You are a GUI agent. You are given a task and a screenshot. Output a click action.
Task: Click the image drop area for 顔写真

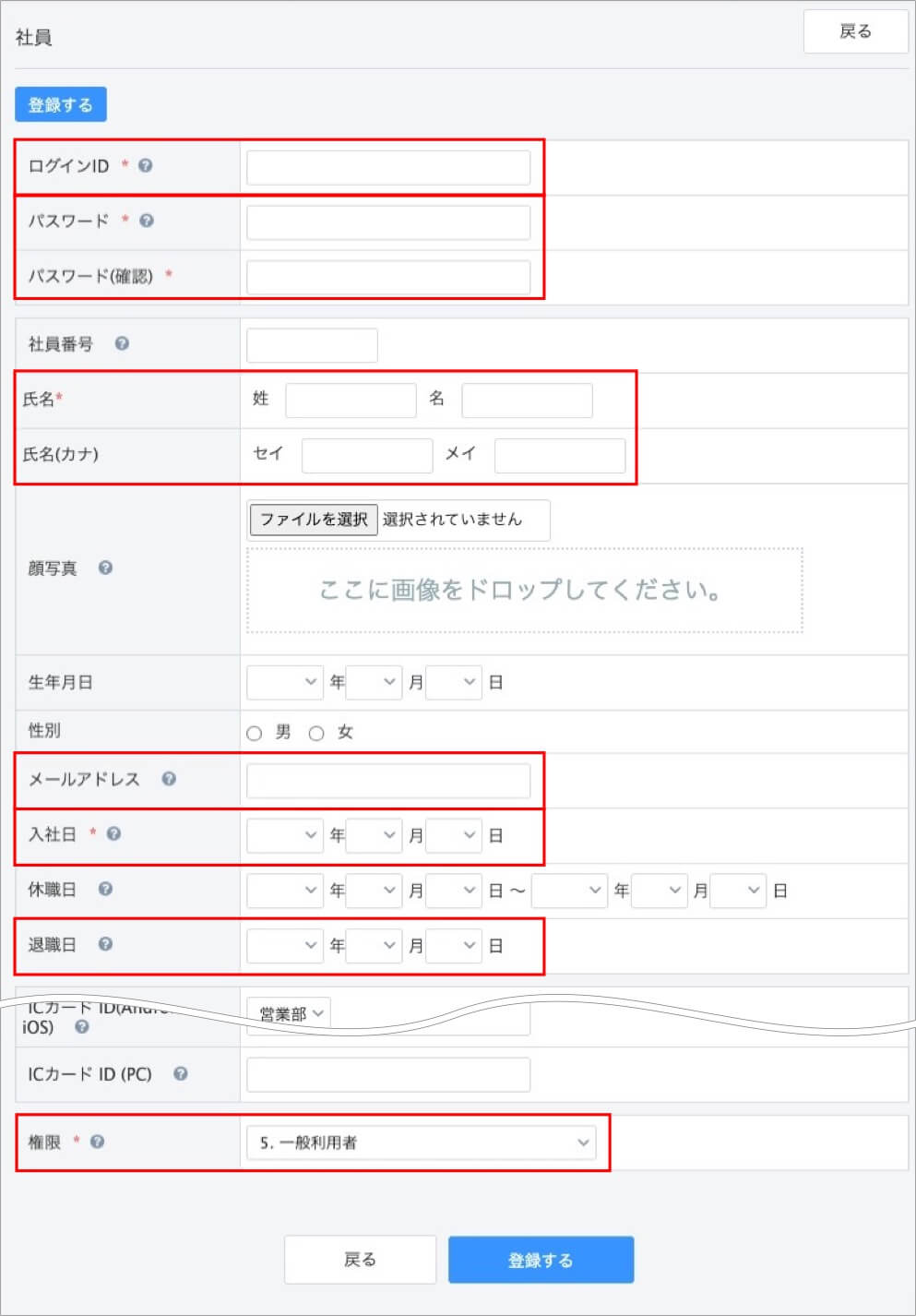524,591
